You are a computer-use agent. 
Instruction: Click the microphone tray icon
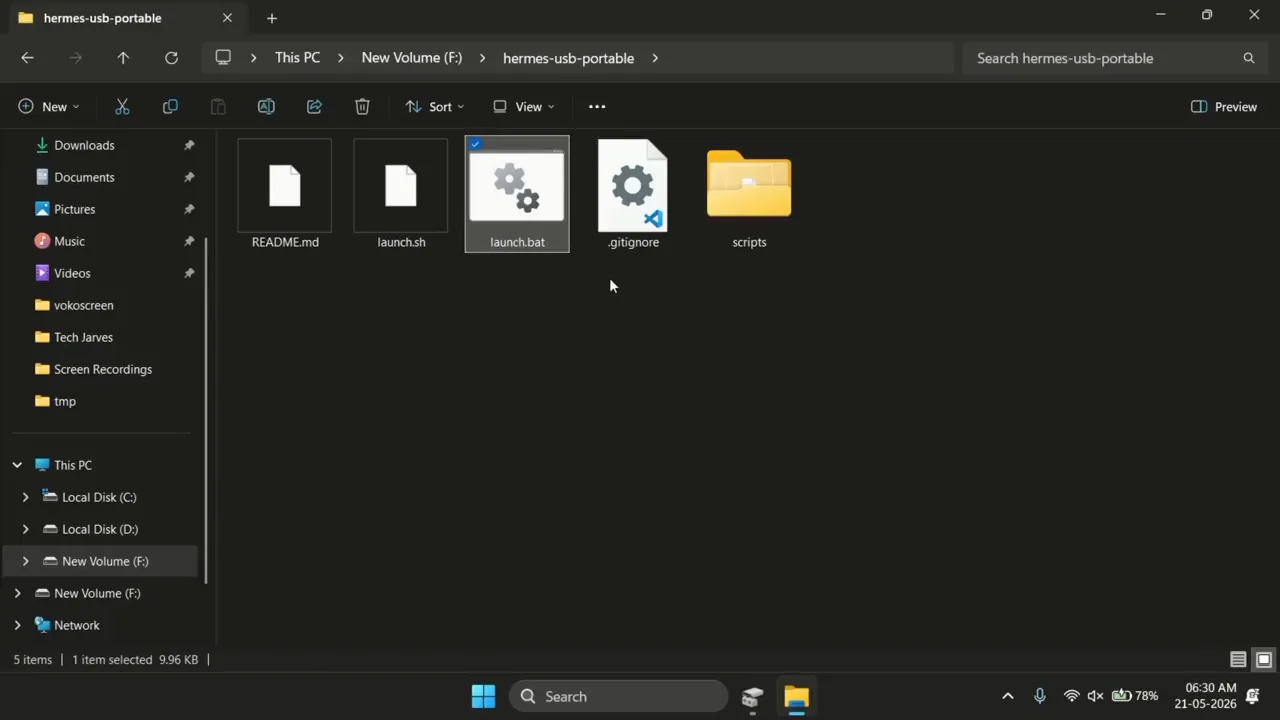pyautogui.click(x=1040, y=696)
